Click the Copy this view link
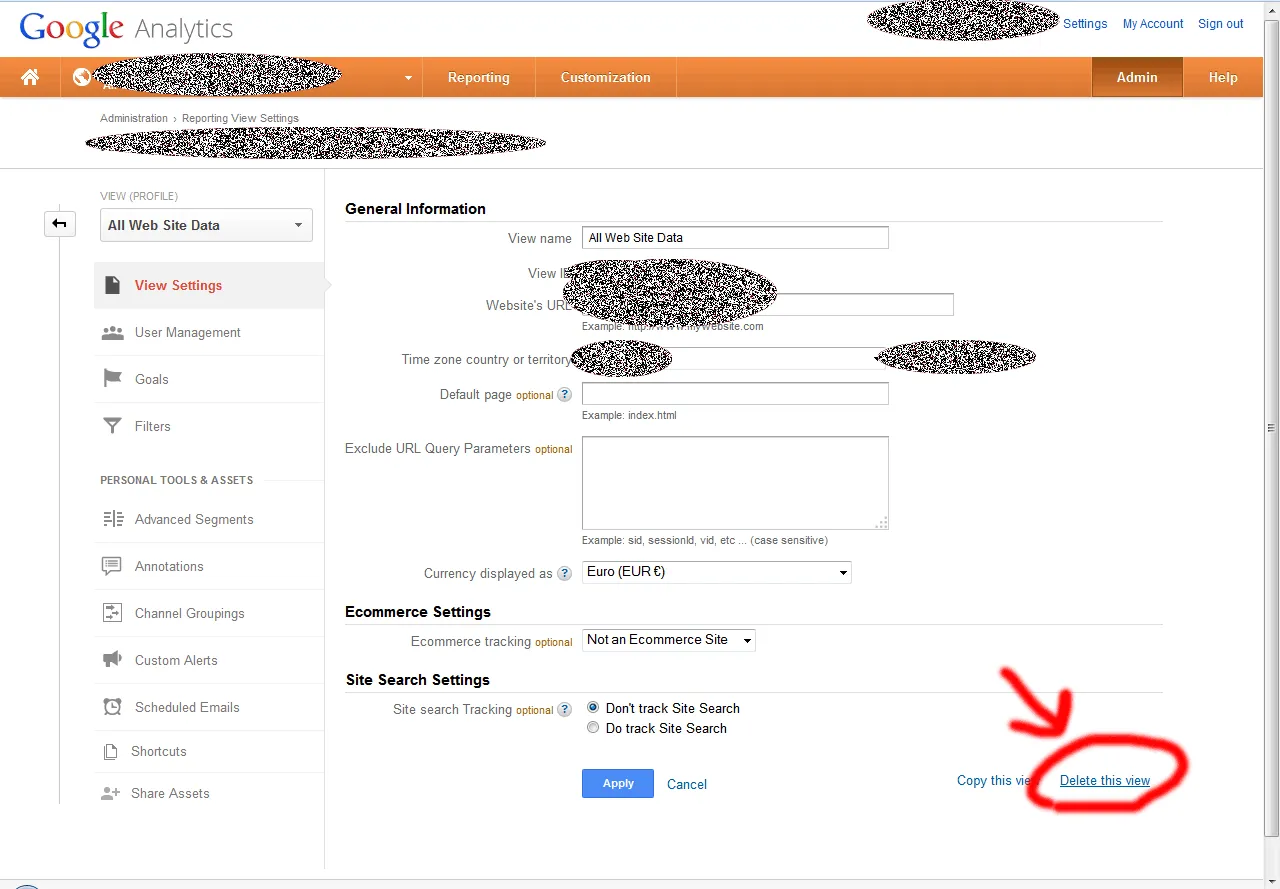1280x889 pixels. tap(999, 780)
